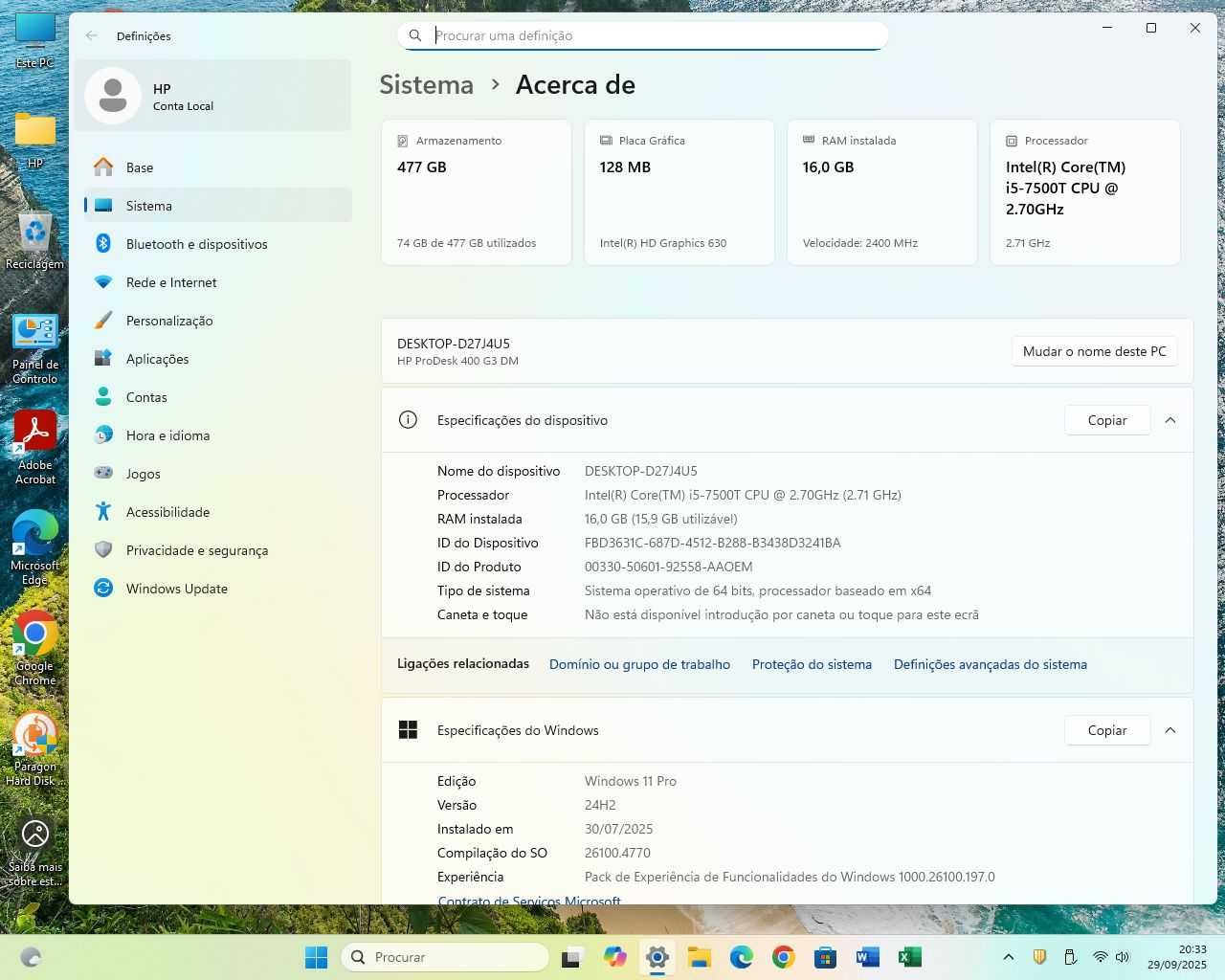This screenshot has height=980, width=1225.
Task: Collapse the Especificações do Windows section
Action: 1170,730
